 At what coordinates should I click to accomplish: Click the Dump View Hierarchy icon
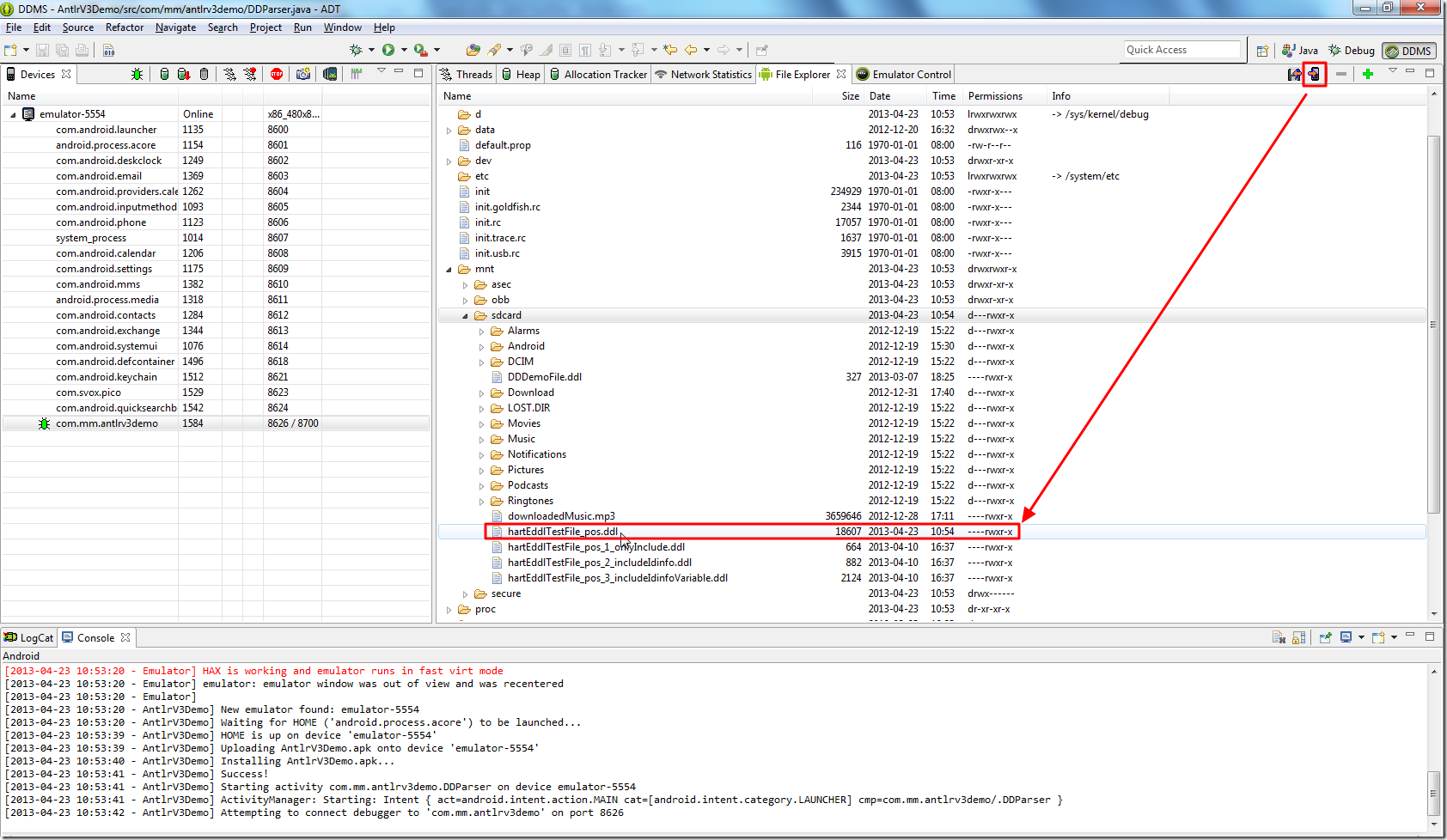[330, 75]
